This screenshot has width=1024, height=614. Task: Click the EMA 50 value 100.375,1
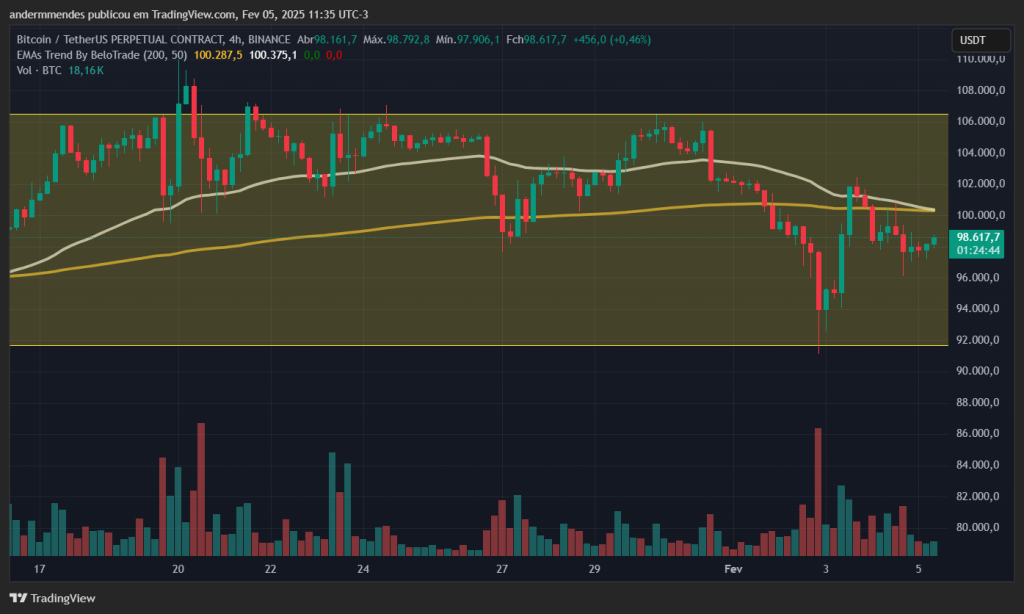pos(273,55)
